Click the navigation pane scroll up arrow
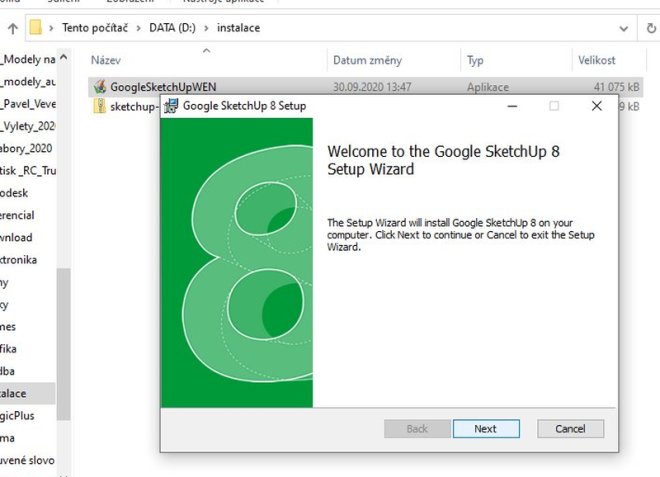This screenshot has width=660, height=477. pos(64,57)
